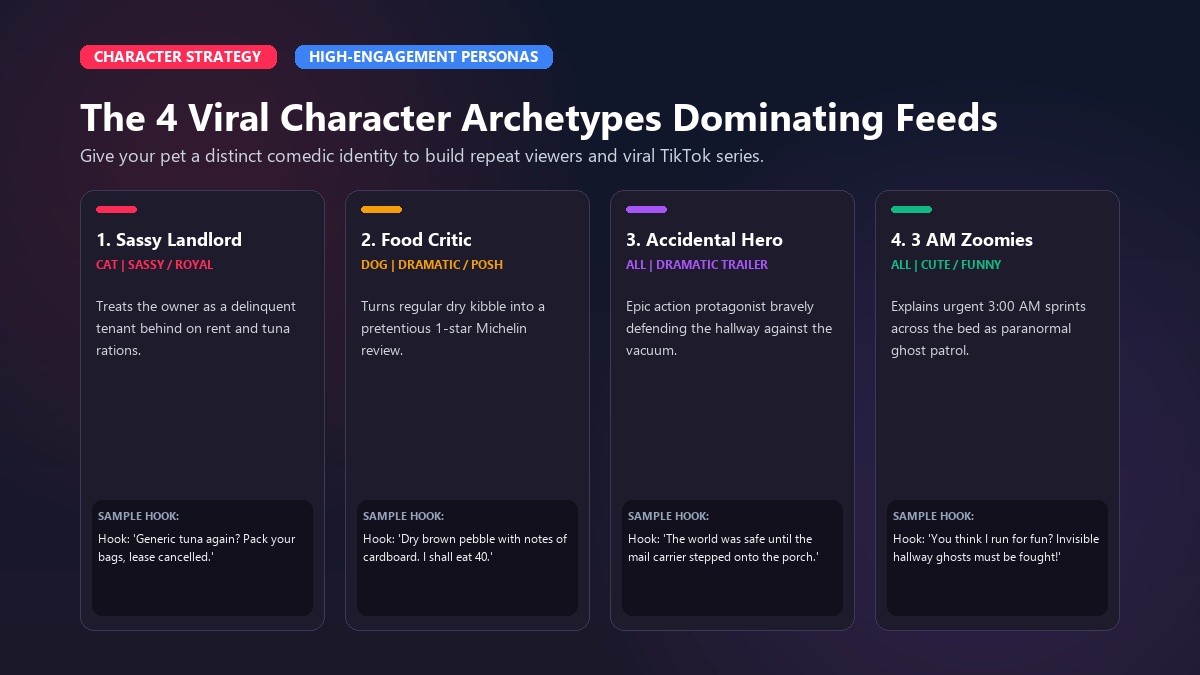Click the subtitle about distinct comedic identity
This screenshot has width=1200, height=675.
[x=422, y=157]
